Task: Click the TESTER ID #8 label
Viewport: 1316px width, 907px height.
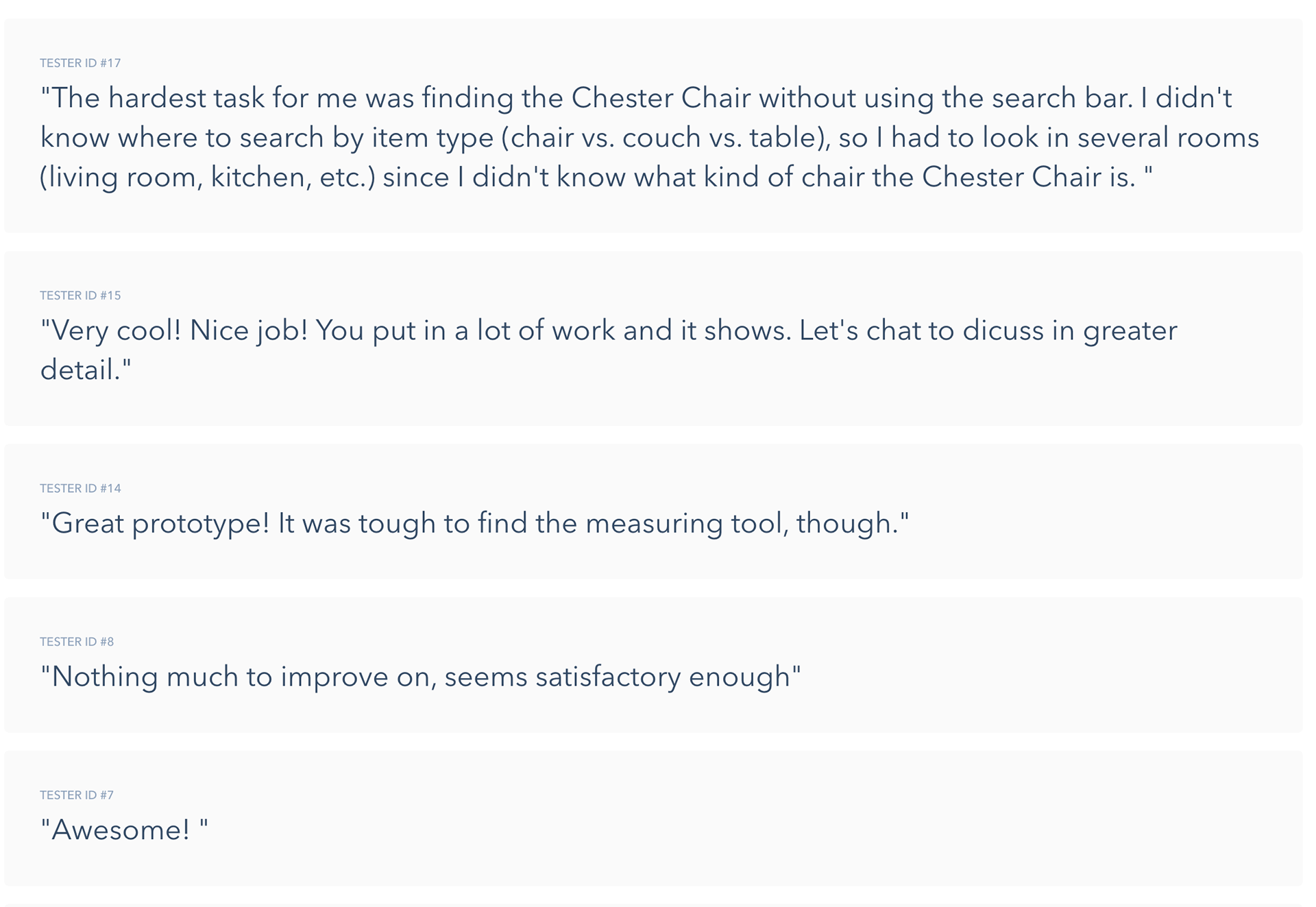Action: tap(77, 642)
